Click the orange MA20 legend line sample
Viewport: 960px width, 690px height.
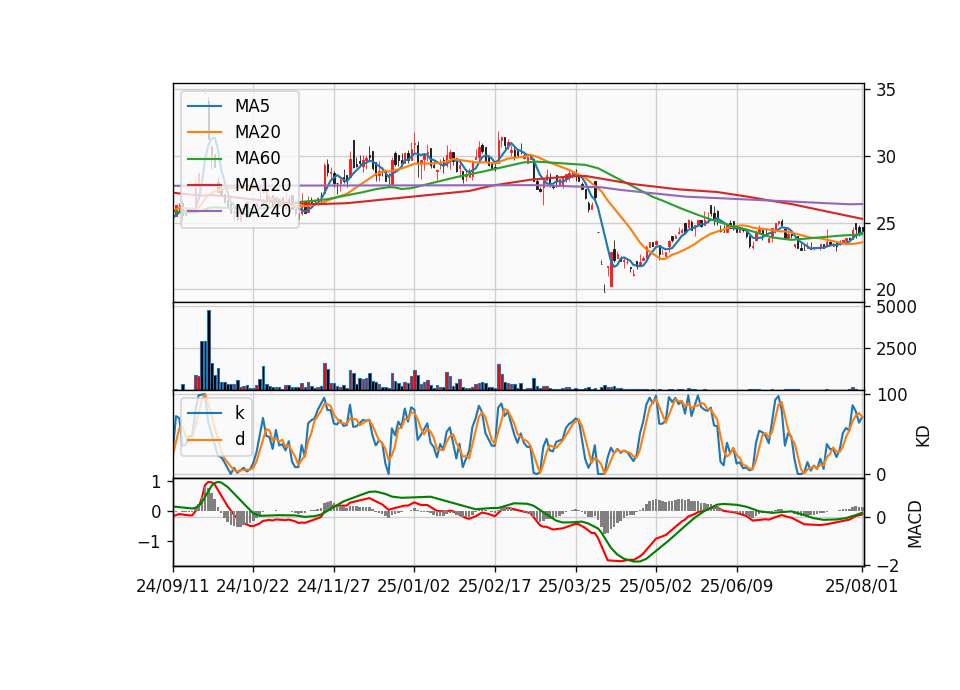pyautogui.click(x=204, y=132)
